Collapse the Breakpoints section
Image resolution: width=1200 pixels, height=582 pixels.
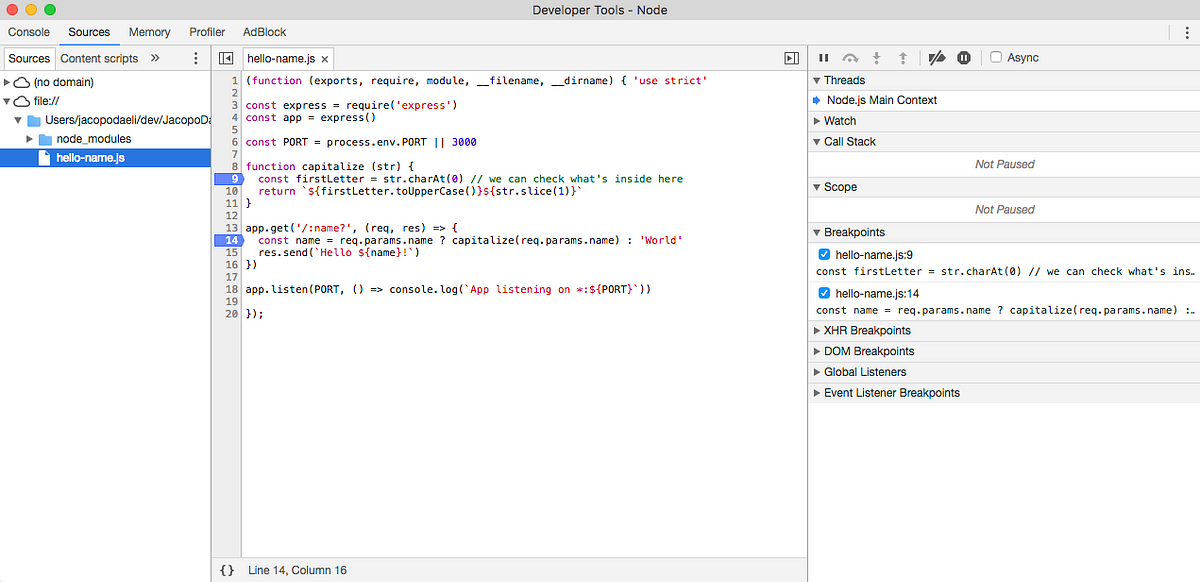(x=816, y=232)
